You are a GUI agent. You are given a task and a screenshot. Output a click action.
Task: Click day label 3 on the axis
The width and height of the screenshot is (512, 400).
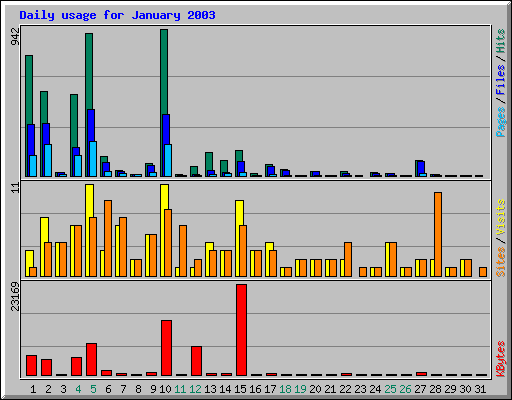[x=63, y=389]
